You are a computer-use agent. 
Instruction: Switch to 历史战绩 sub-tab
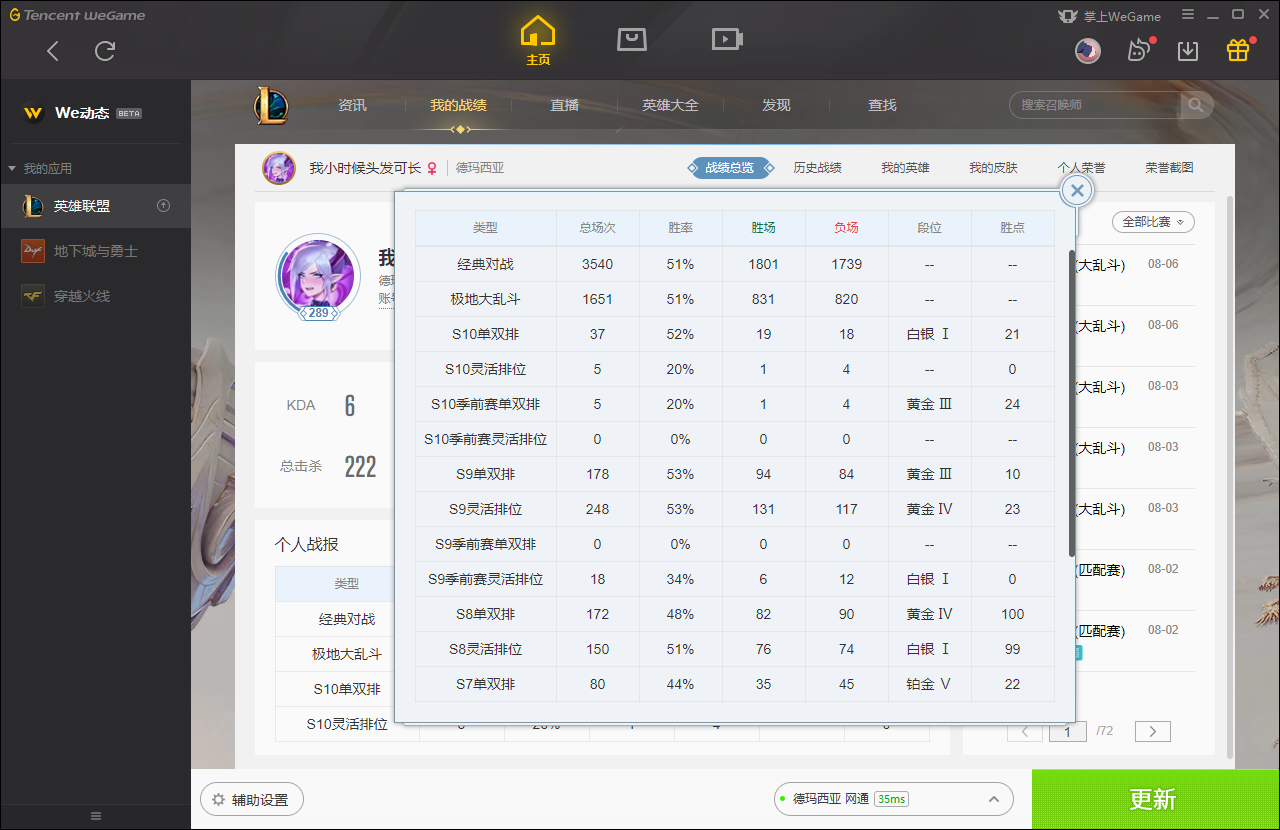[x=817, y=168]
